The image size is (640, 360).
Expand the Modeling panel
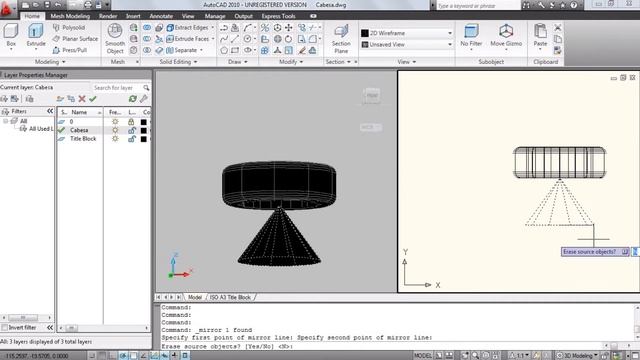pyautogui.click(x=50, y=62)
